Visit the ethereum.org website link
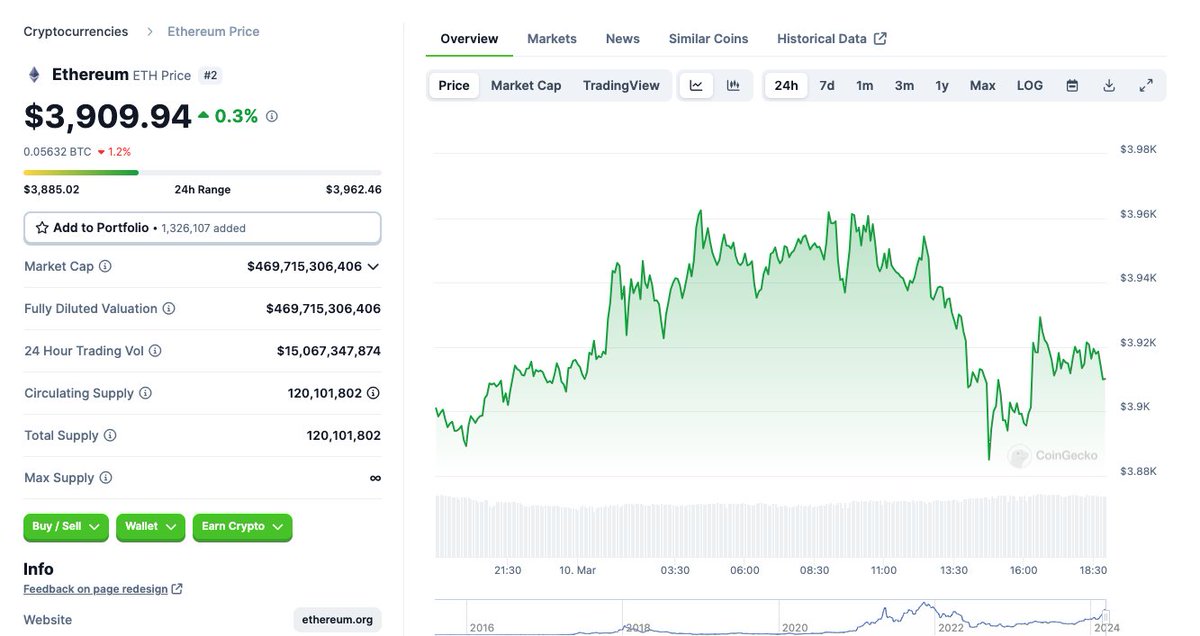 coord(338,620)
